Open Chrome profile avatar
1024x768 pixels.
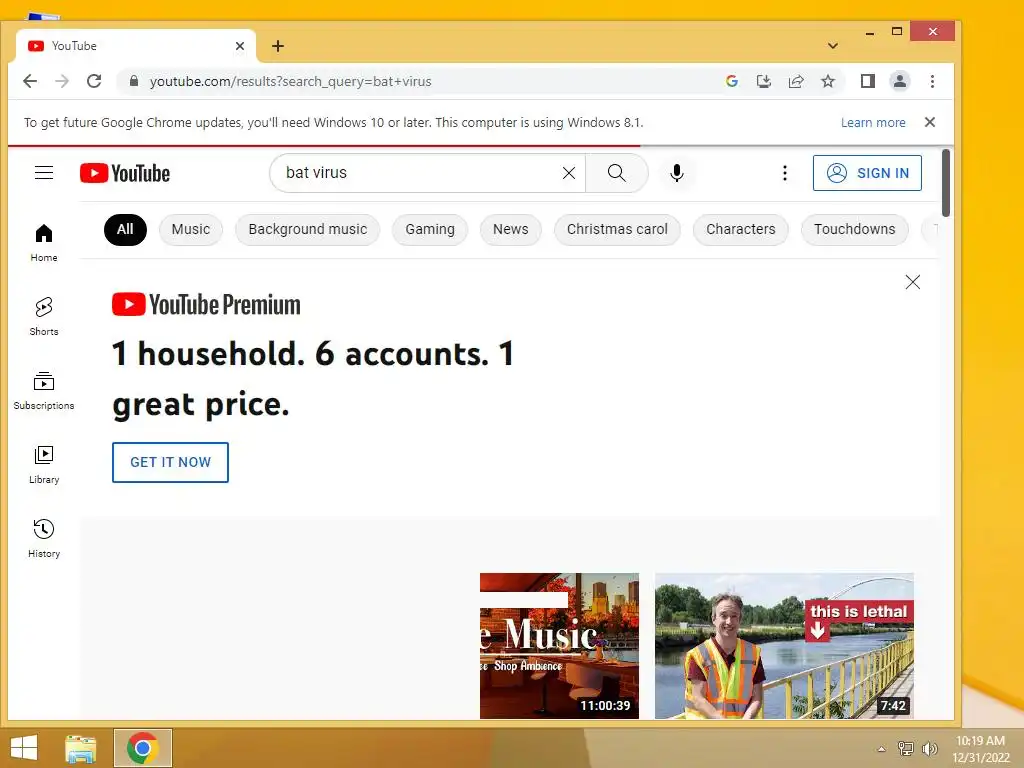point(899,81)
